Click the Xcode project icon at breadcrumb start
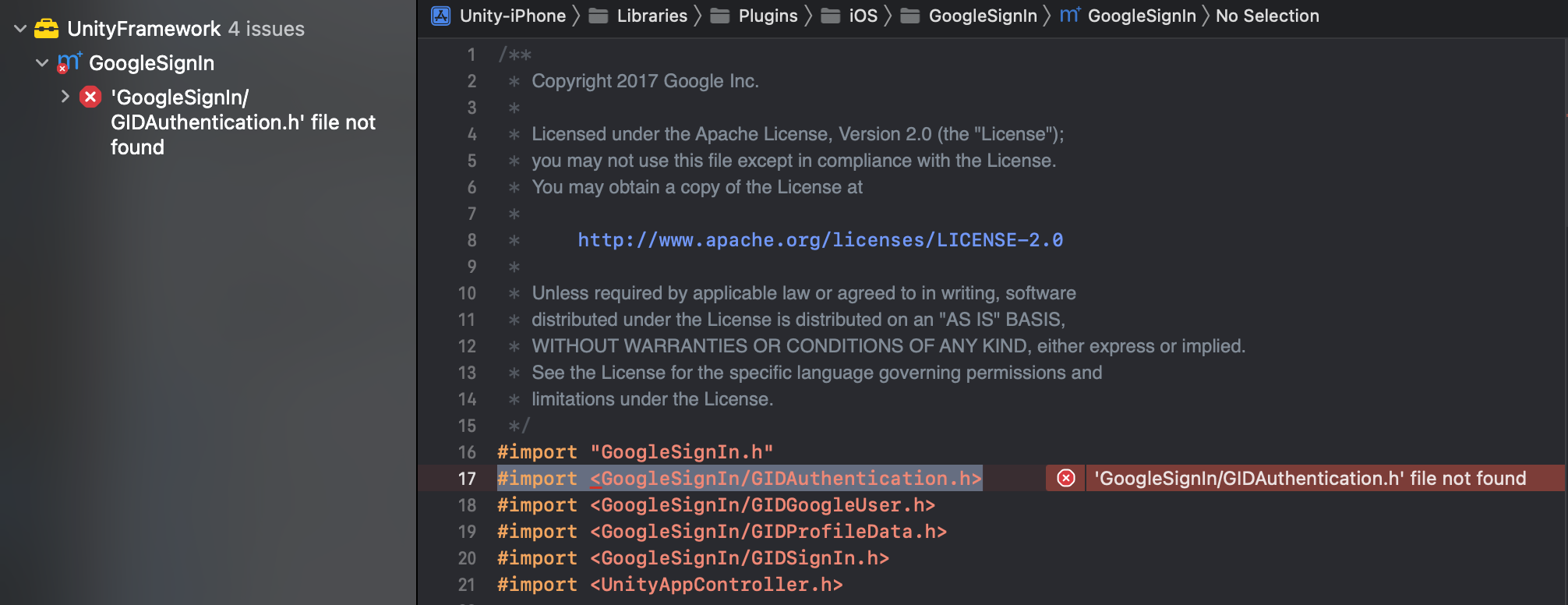The width and height of the screenshot is (1568, 605). click(441, 16)
